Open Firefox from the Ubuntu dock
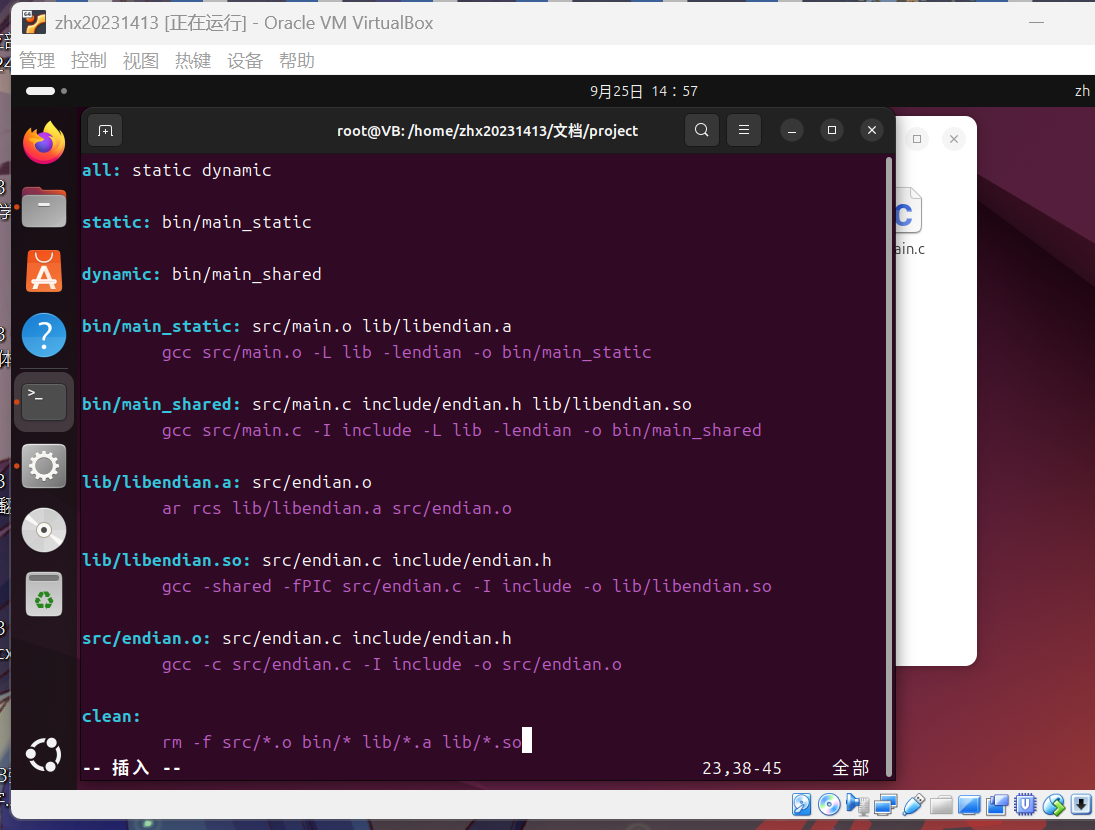This screenshot has height=830, width=1095. (44, 143)
